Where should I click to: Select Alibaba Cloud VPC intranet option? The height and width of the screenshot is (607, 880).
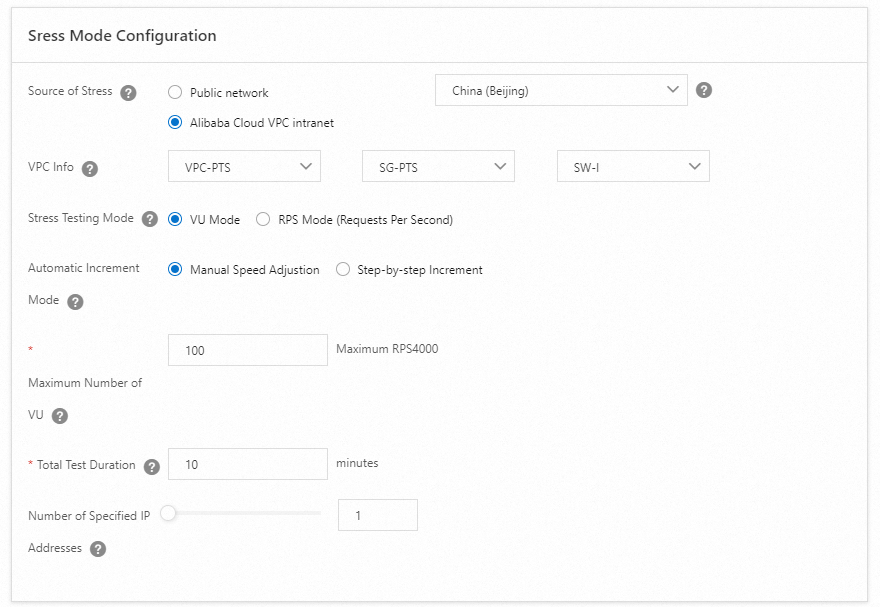tap(175, 123)
